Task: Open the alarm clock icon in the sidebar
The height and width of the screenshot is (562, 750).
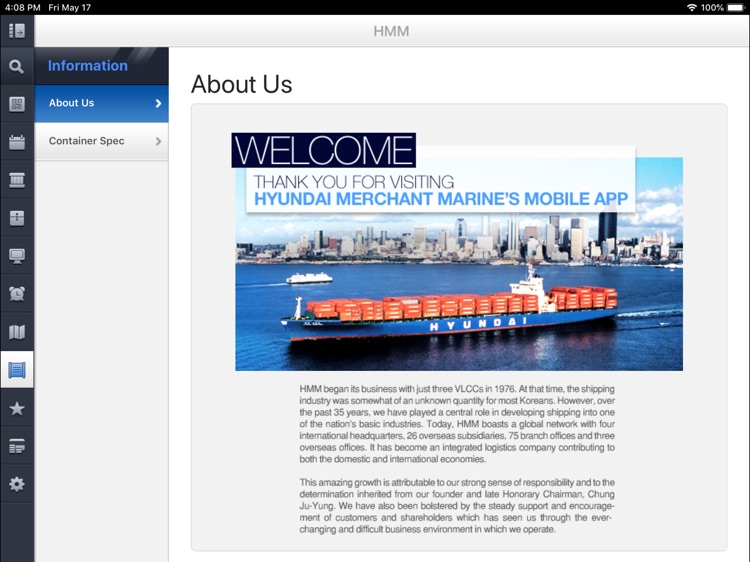Action: 17,294
